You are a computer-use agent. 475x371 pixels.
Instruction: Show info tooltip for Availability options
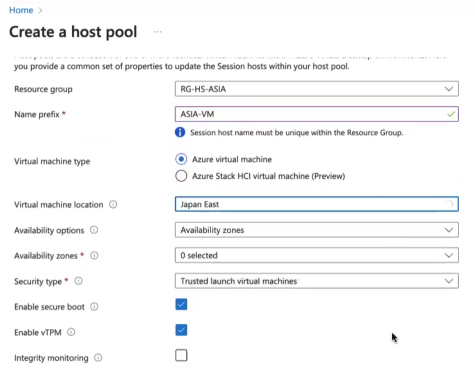[94, 230]
